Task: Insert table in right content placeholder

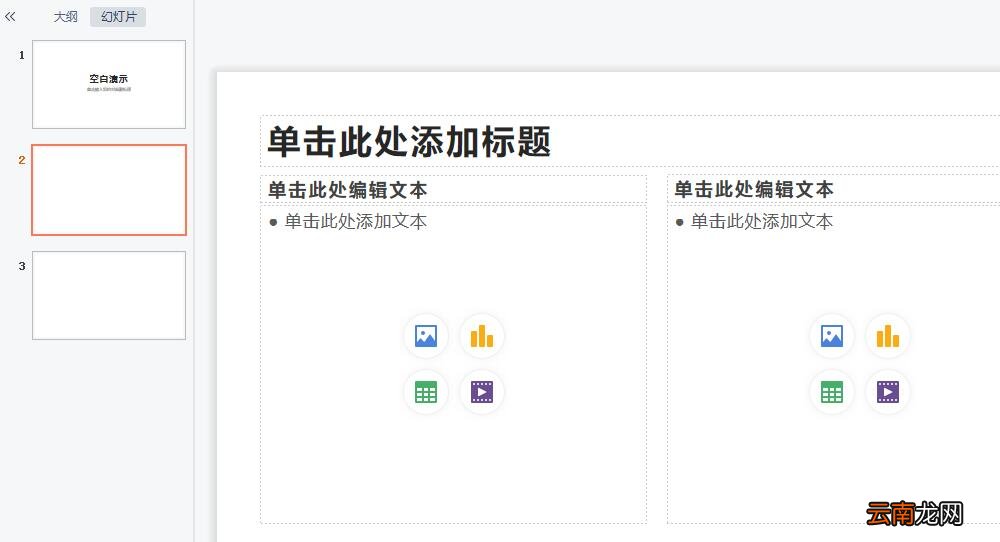Action: (x=832, y=392)
